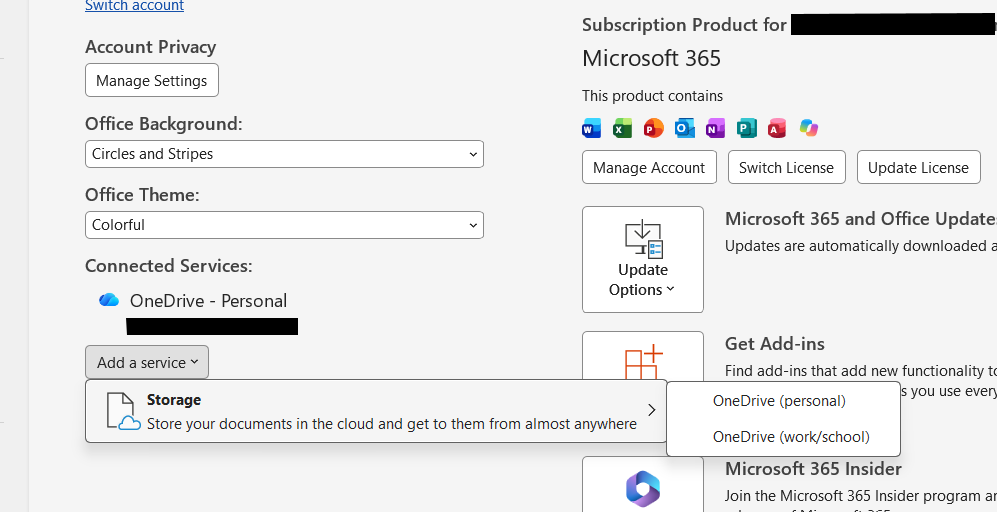Collapse the Add a service dropdown

tap(147, 363)
